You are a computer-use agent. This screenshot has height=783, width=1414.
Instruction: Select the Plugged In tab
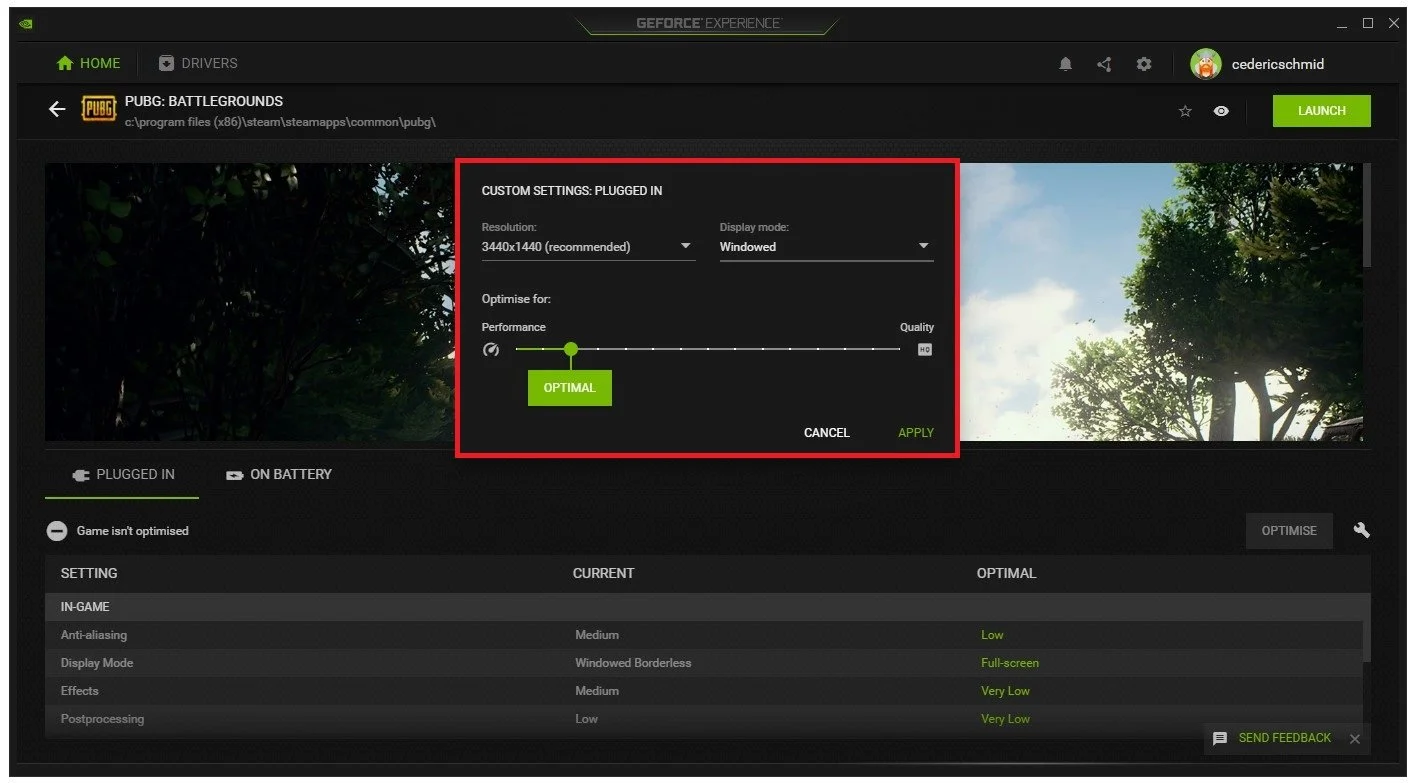122,474
